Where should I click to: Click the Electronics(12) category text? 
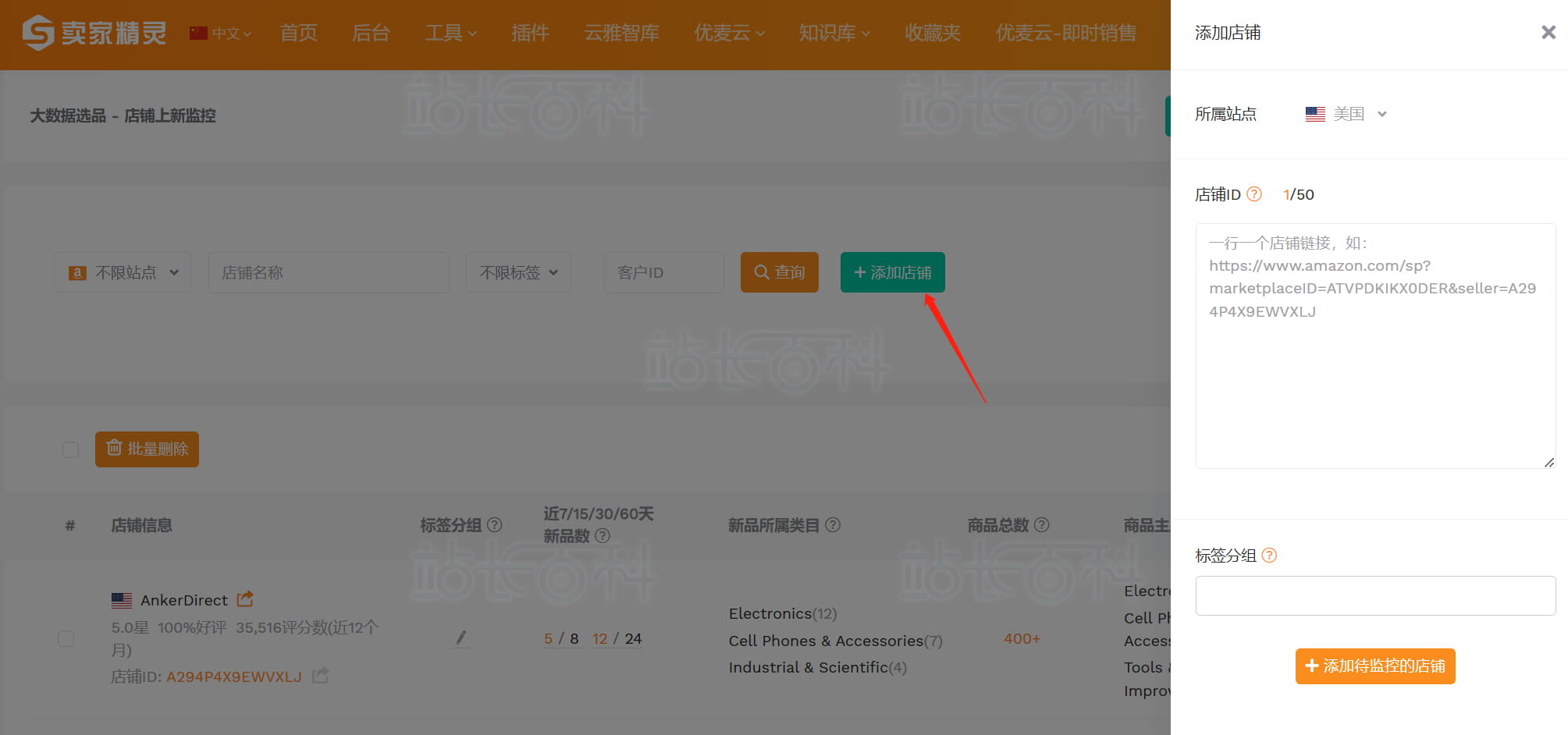[783, 613]
